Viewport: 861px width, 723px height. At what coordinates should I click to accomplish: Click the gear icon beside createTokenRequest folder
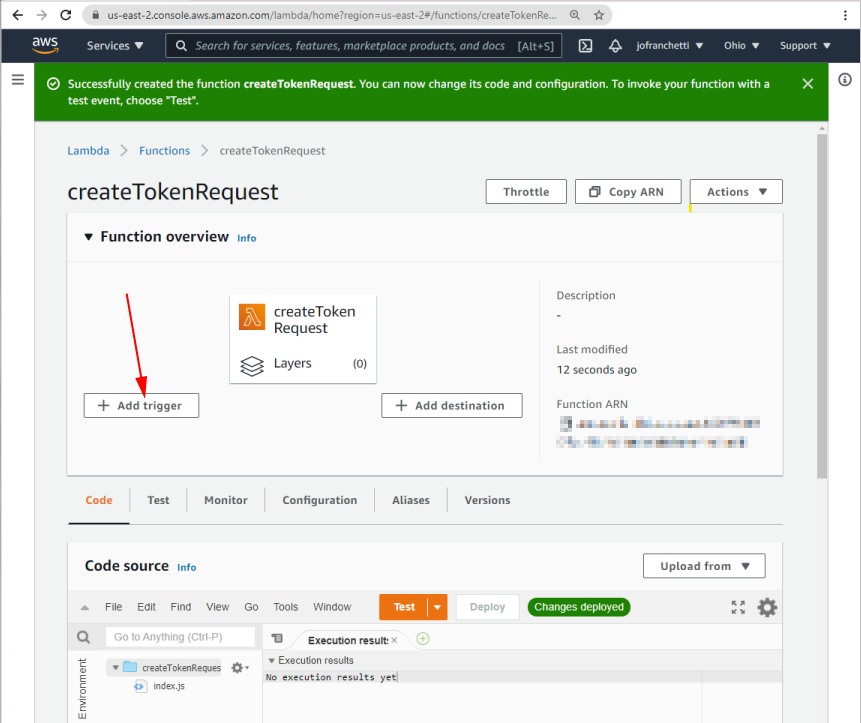237,667
